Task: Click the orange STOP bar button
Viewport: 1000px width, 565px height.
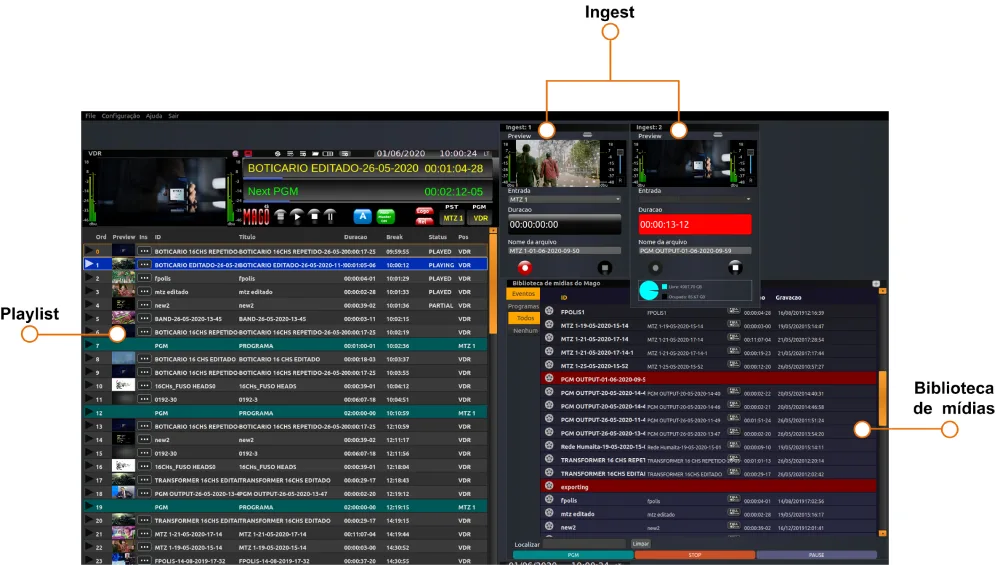Action: click(x=695, y=555)
